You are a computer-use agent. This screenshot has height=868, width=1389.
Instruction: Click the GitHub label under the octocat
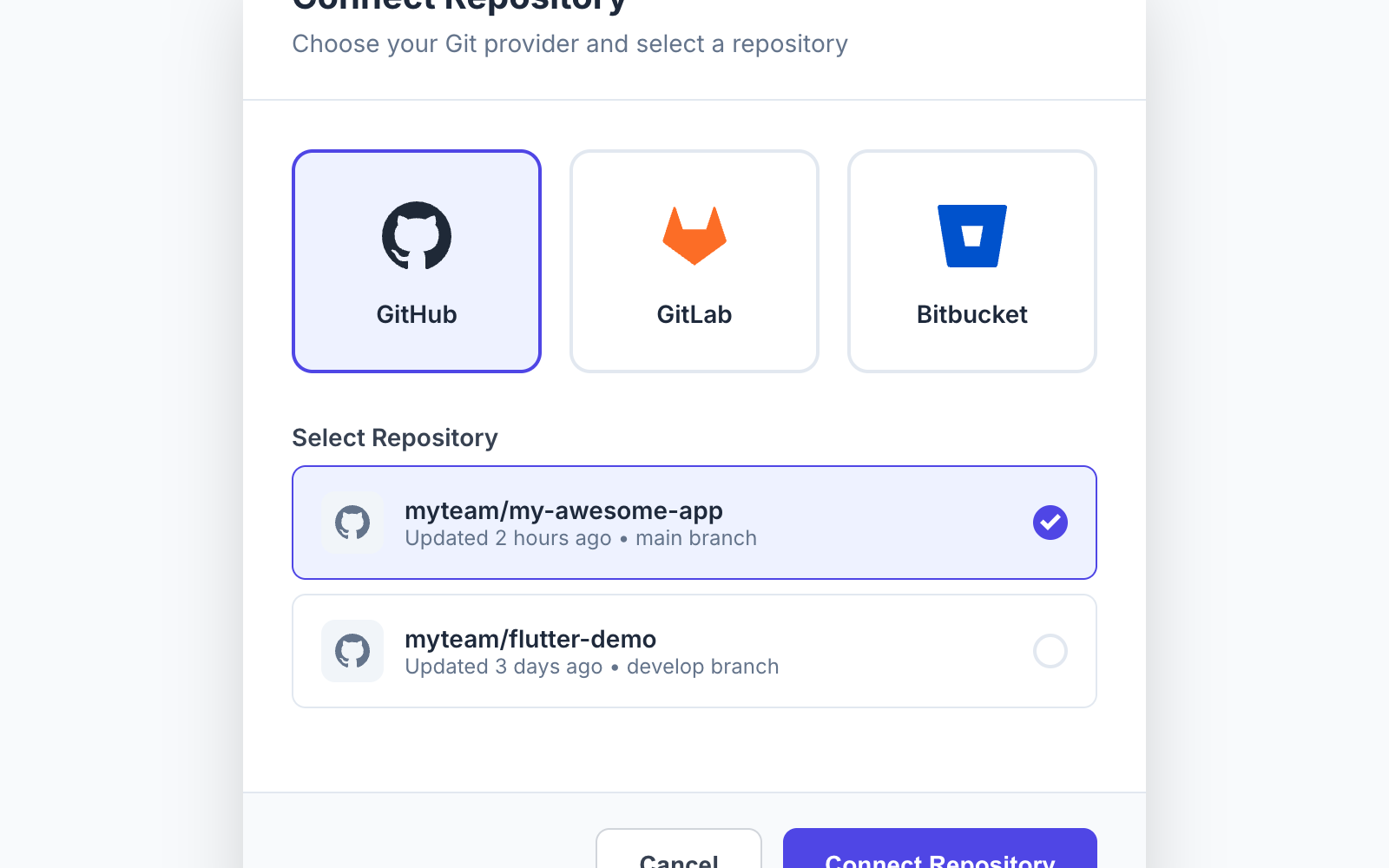point(417,314)
